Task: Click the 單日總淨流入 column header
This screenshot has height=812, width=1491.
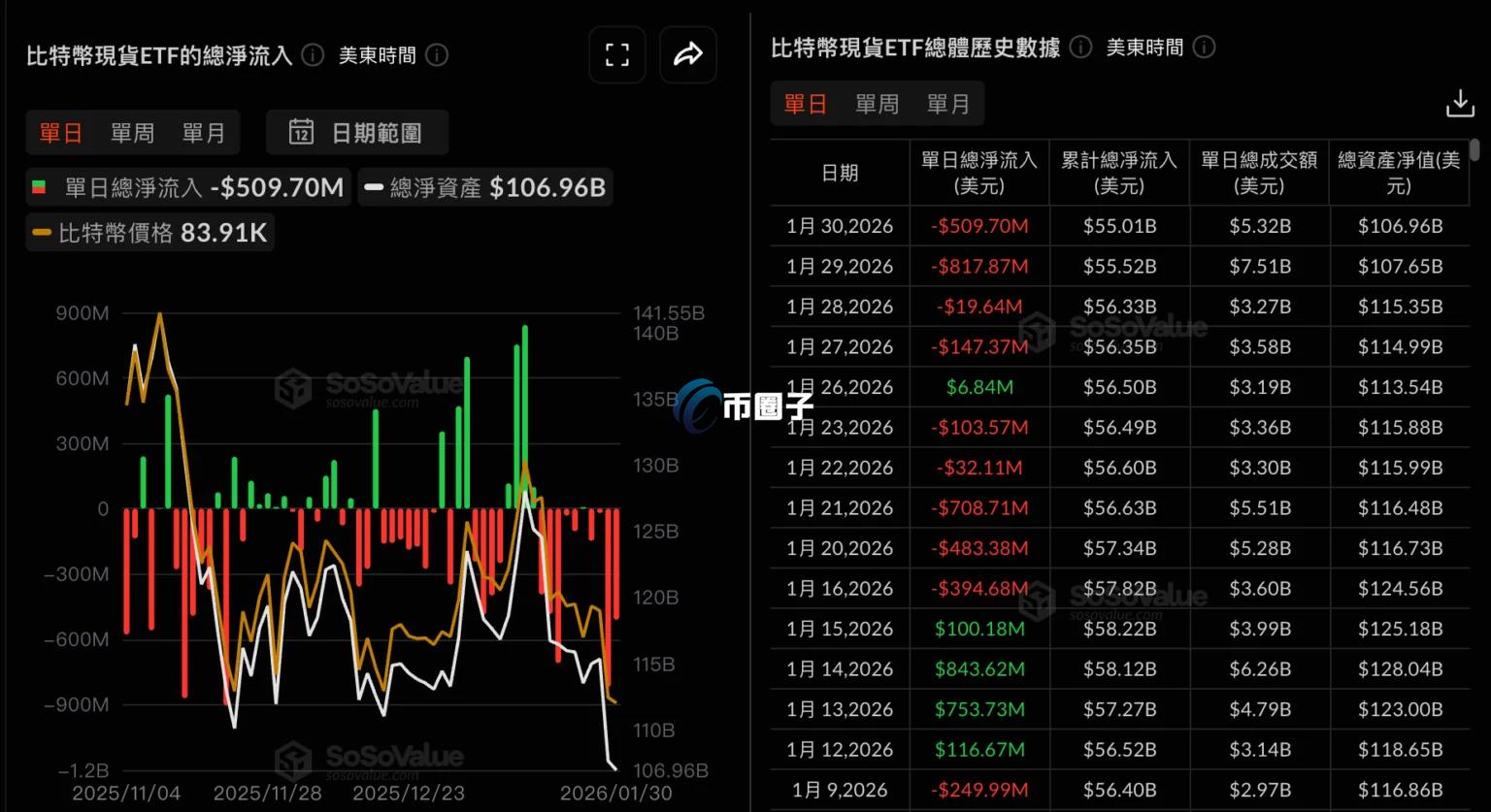Action: click(978, 173)
